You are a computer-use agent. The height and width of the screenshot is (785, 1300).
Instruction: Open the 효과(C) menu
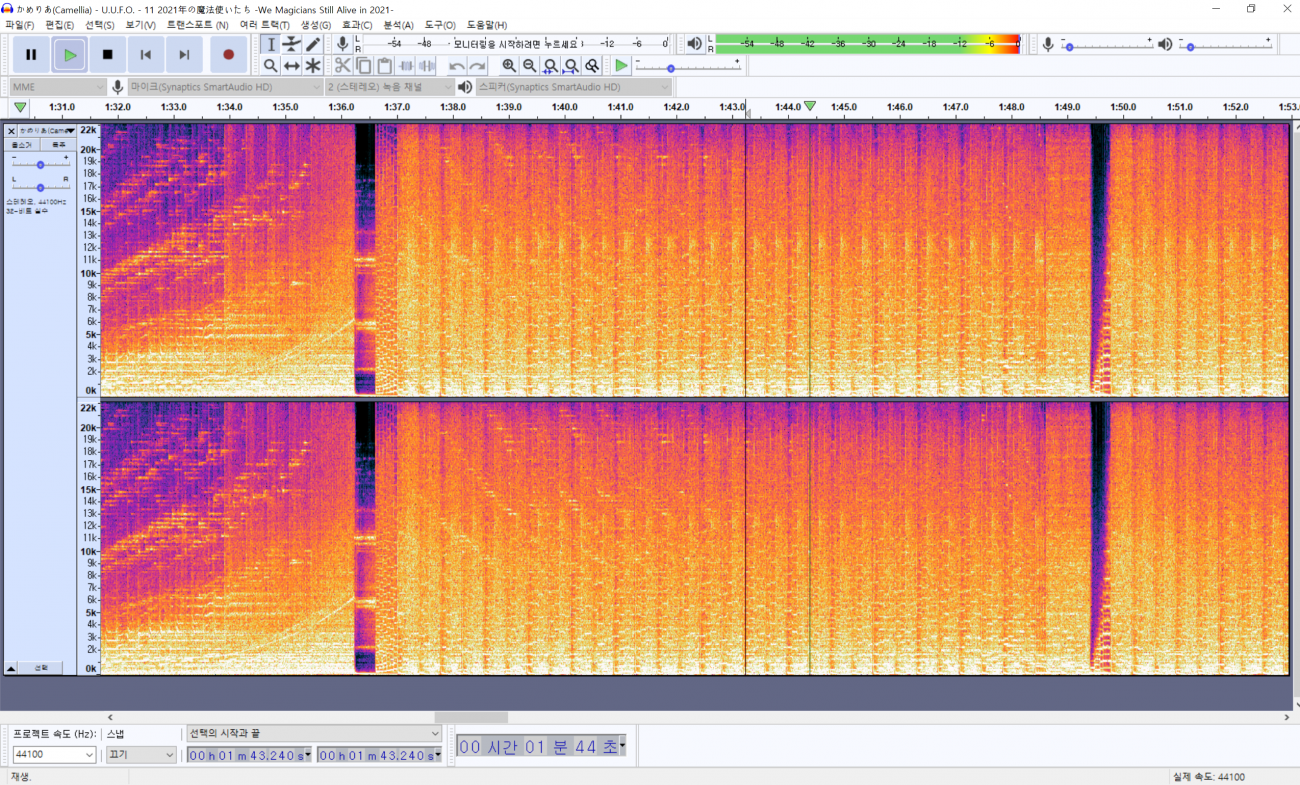coord(357,24)
